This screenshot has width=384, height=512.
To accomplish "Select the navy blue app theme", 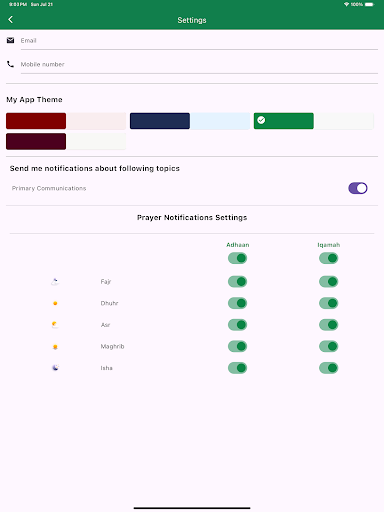I will point(190,121).
